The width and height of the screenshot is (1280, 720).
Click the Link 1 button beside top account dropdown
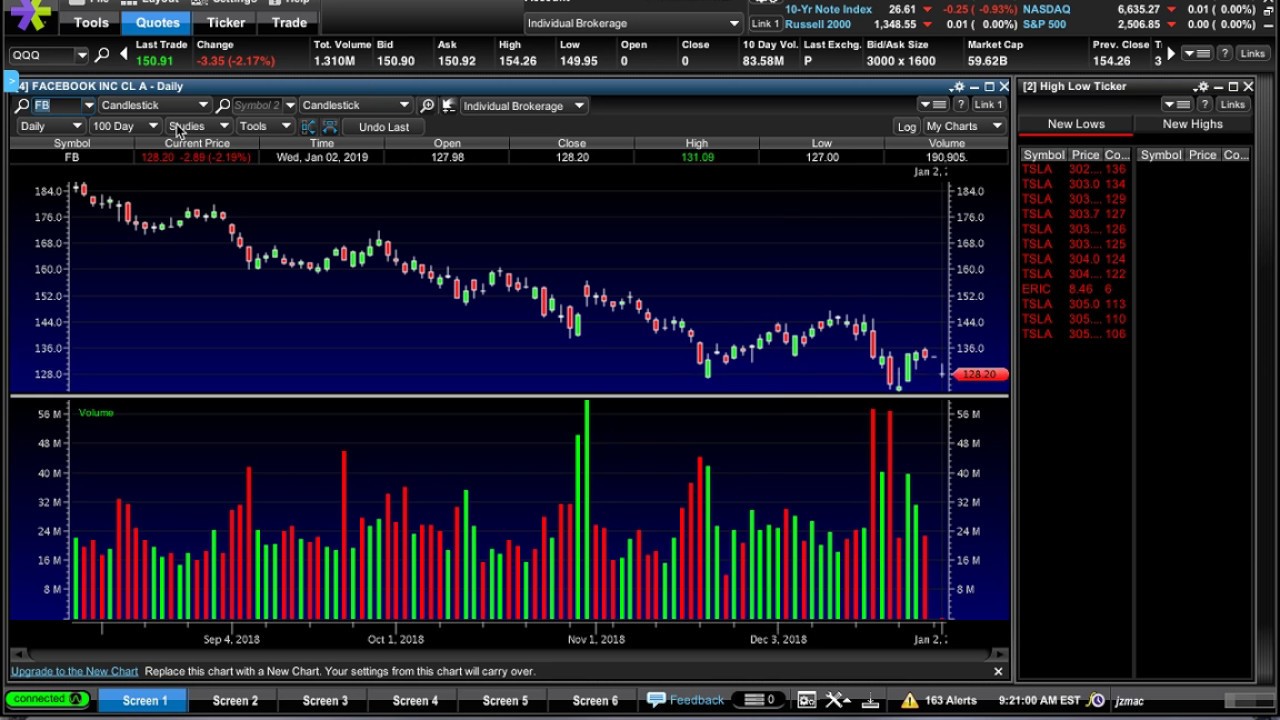[x=765, y=23]
